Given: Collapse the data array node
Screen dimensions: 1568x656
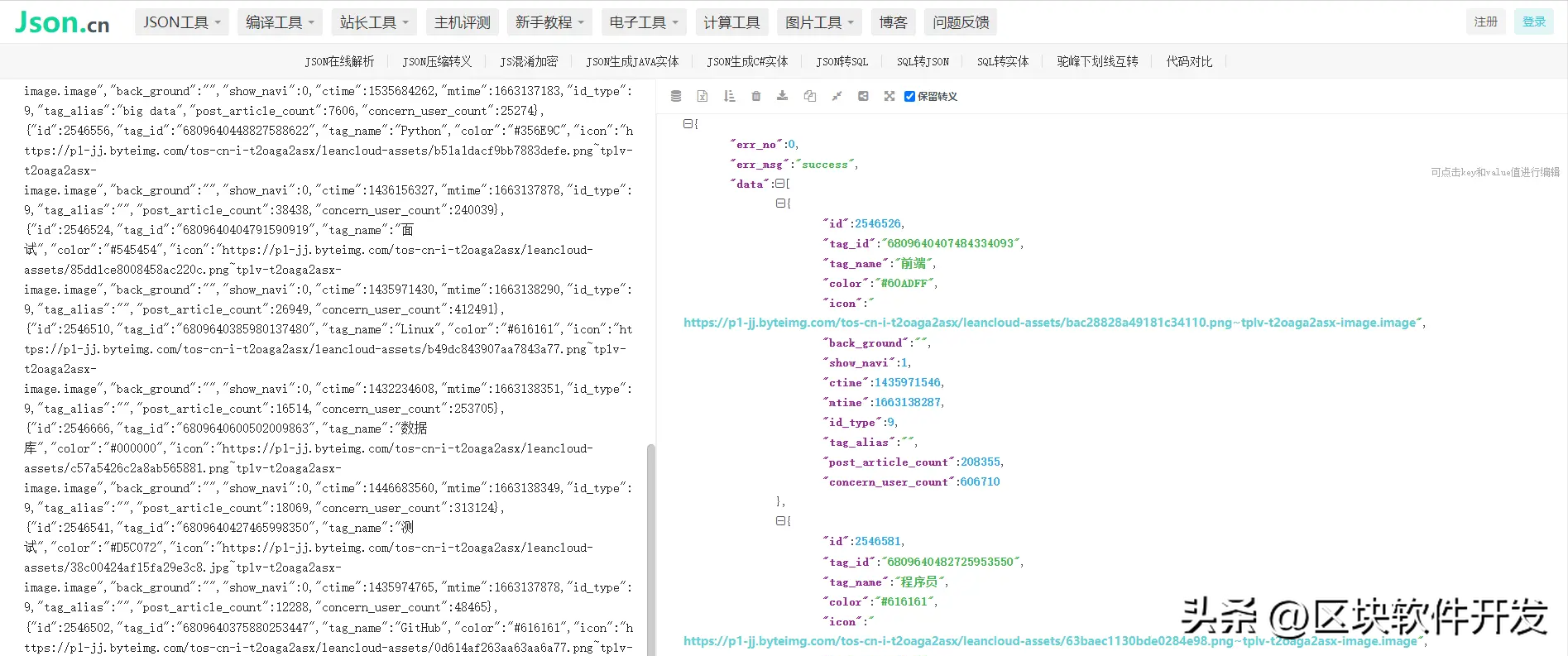Looking at the screenshot, I should (779, 184).
